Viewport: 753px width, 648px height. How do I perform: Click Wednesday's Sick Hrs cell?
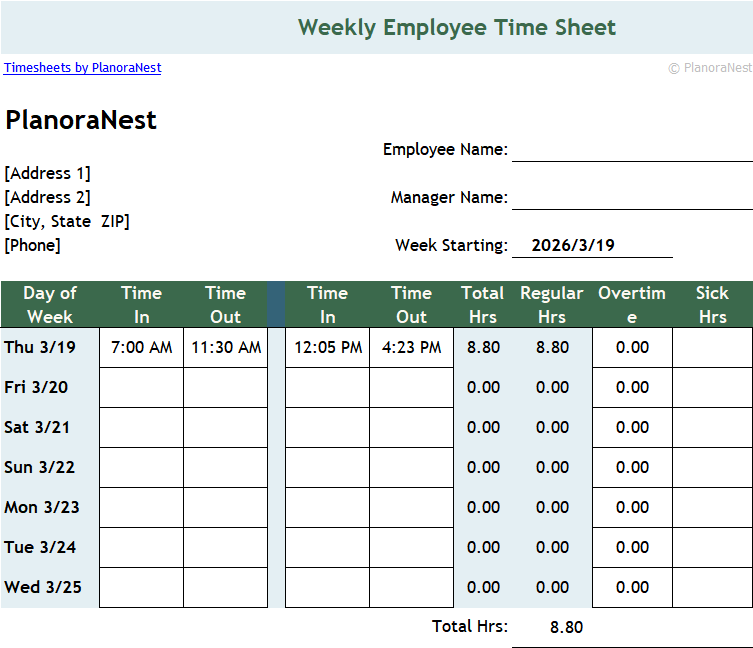713,587
